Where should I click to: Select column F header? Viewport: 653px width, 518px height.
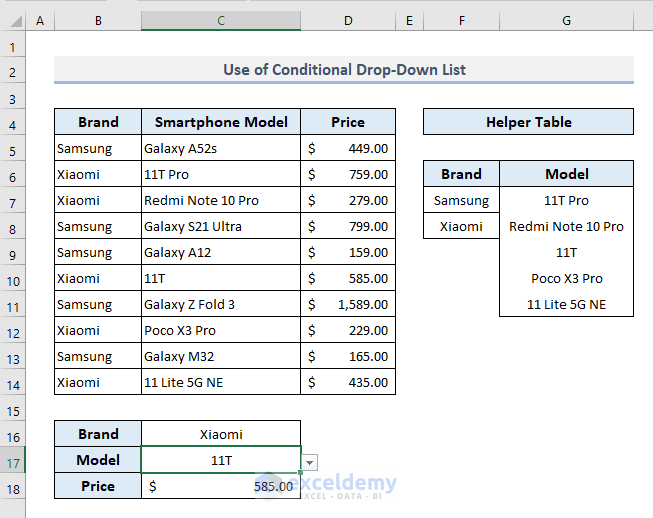461,20
